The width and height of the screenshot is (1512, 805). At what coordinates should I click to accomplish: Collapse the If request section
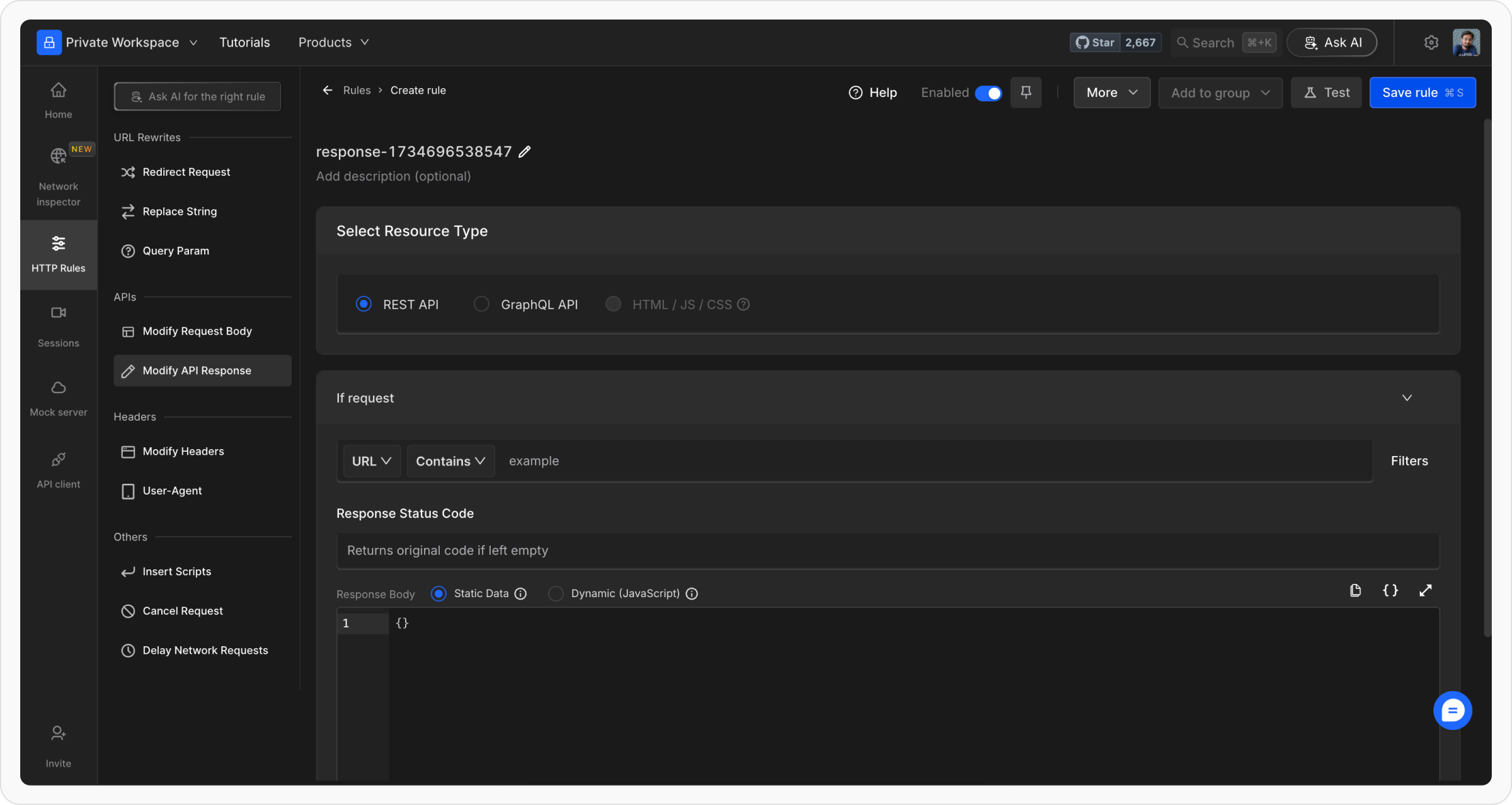click(x=1407, y=397)
